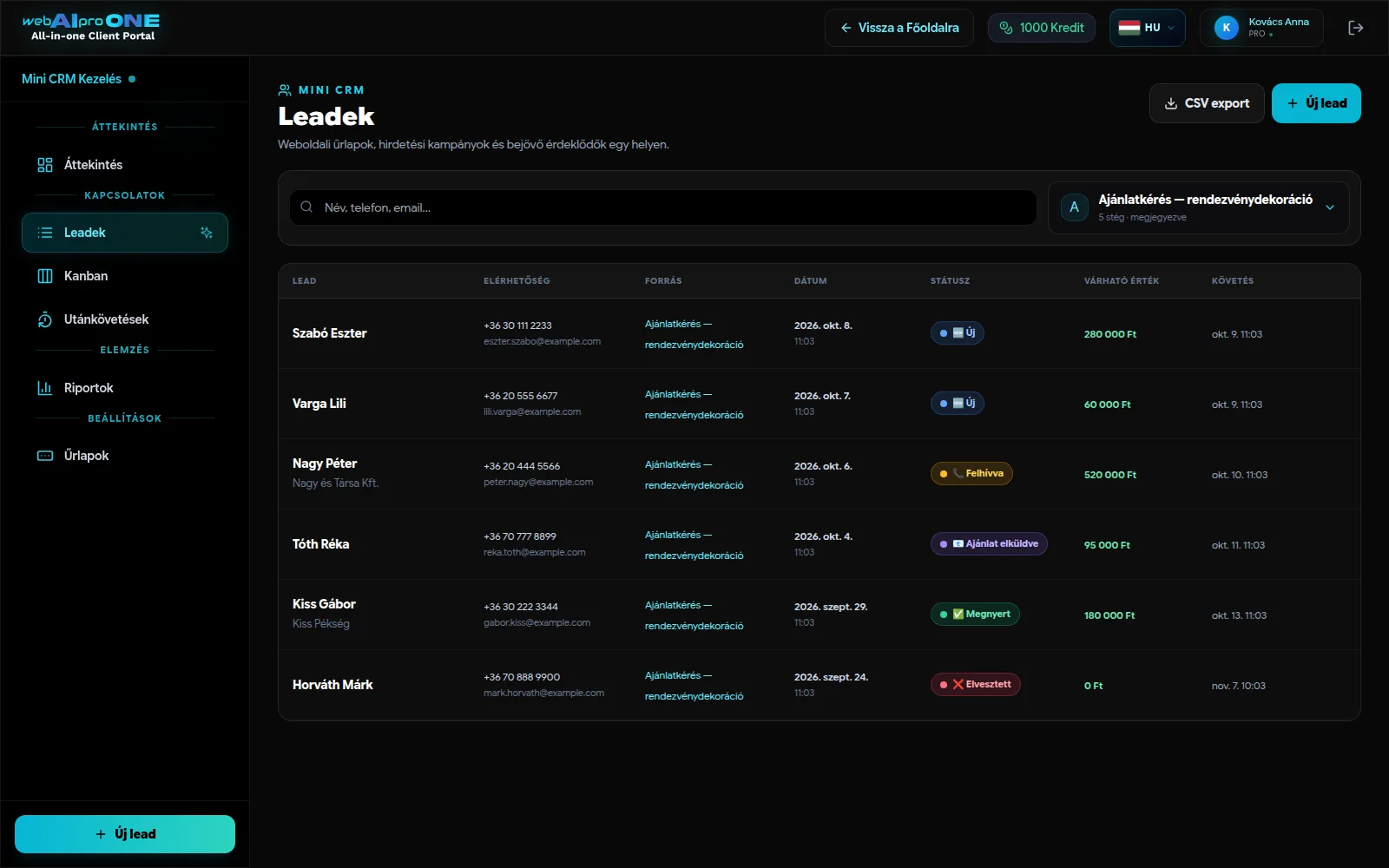Click the Riportok chart icon
The image size is (1389, 868).
click(x=45, y=388)
